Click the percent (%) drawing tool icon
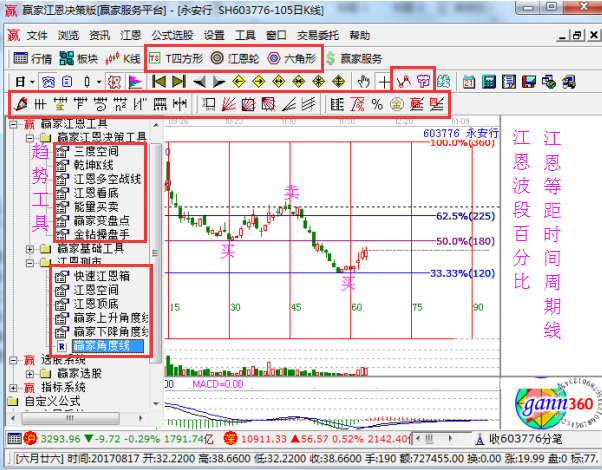 [377, 103]
